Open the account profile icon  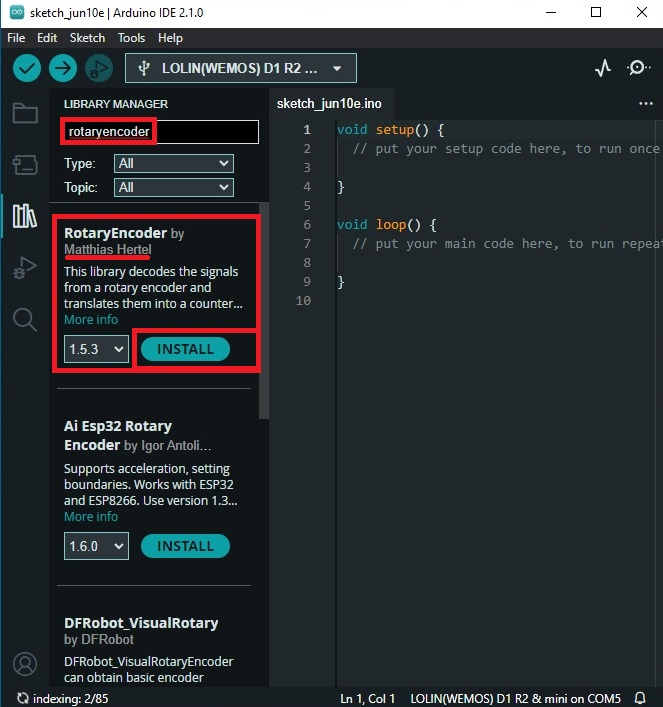click(25, 664)
